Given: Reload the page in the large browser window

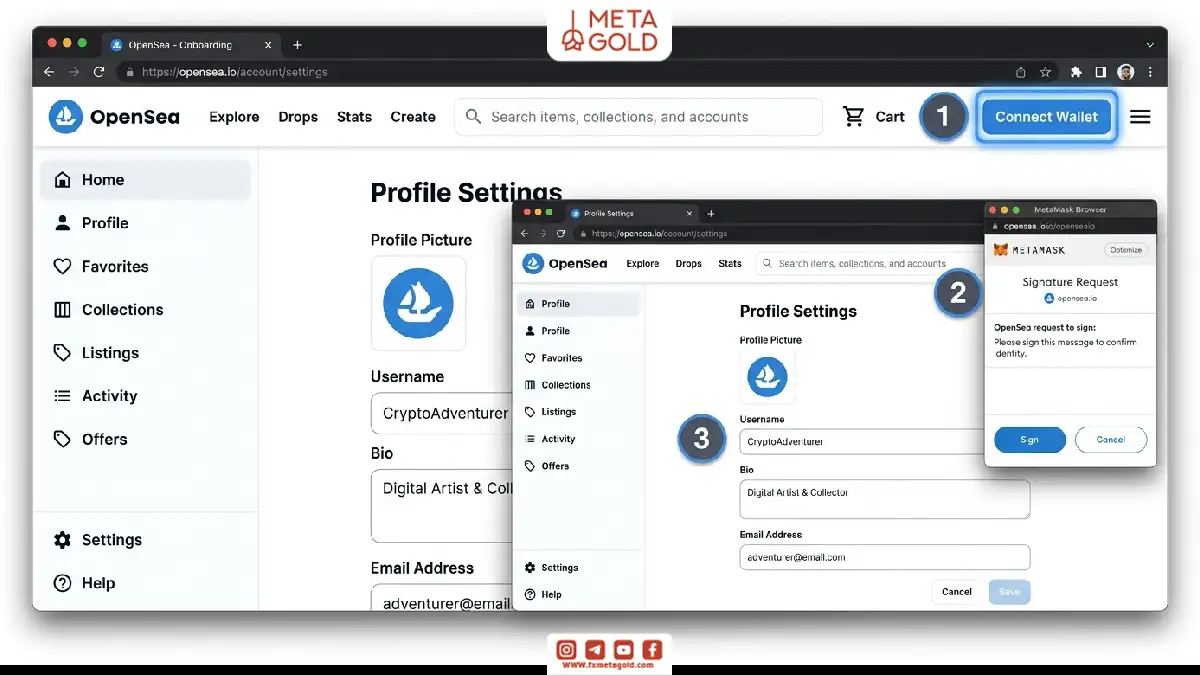Looking at the screenshot, I should click(99, 72).
